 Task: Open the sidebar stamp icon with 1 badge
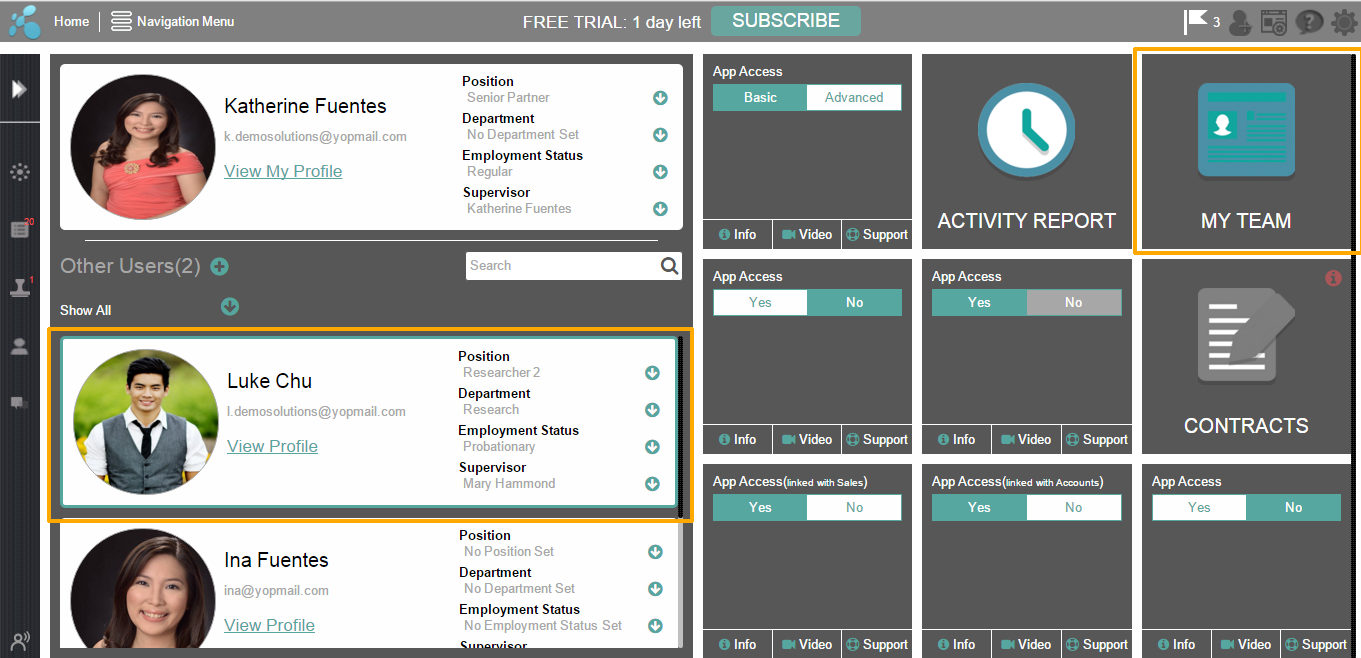(x=19, y=288)
